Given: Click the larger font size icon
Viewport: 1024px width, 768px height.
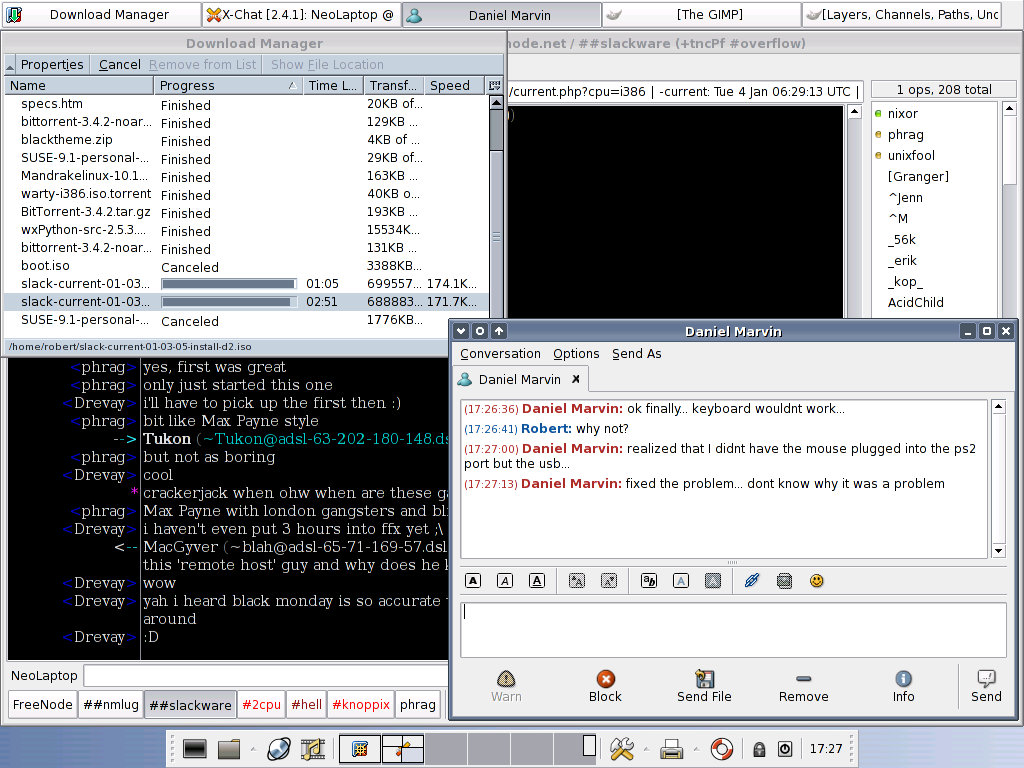Looking at the screenshot, I should [577, 581].
